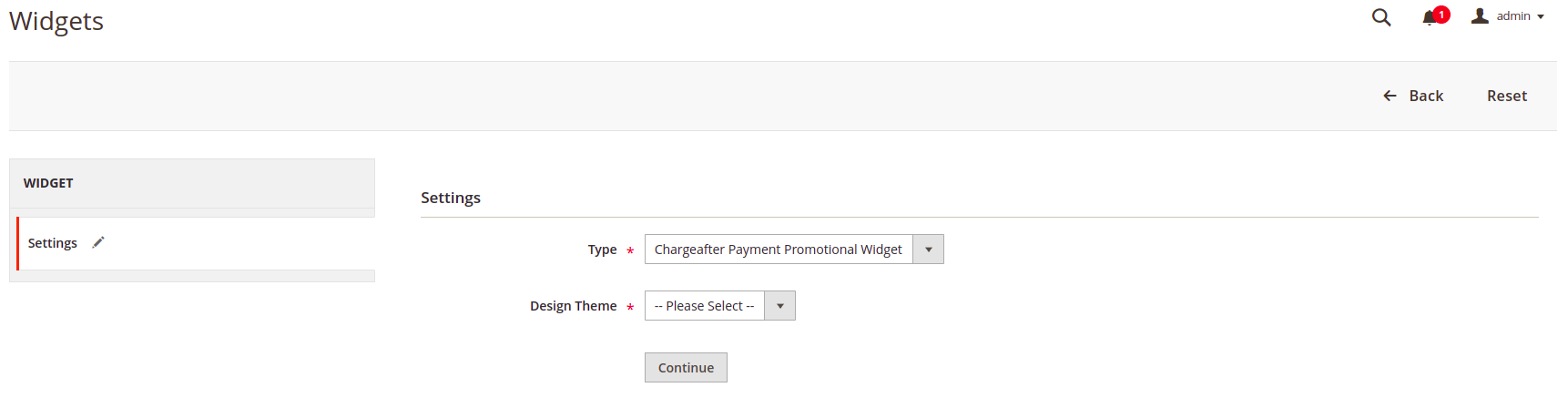Click the Please Select theme box
The width and height of the screenshot is (1568, 418).
720,306
